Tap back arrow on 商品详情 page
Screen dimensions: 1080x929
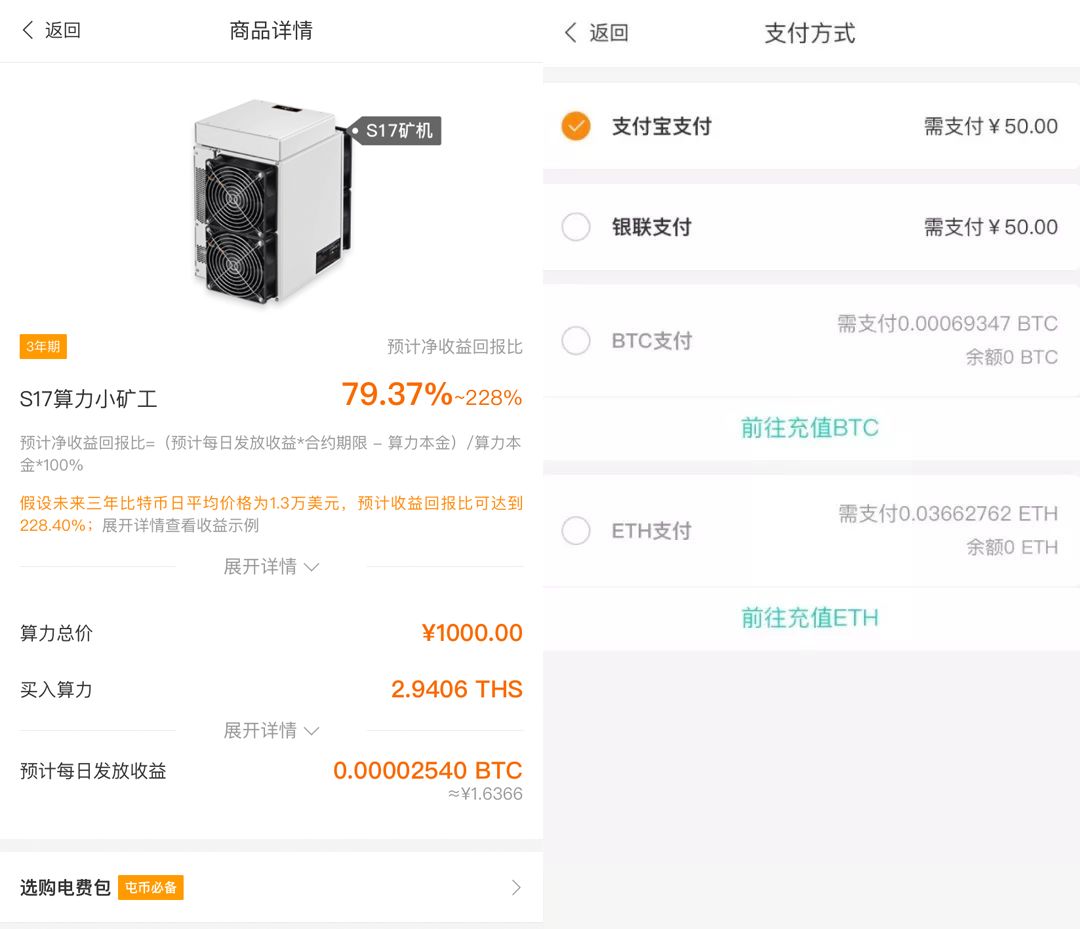tap(28, 30)
